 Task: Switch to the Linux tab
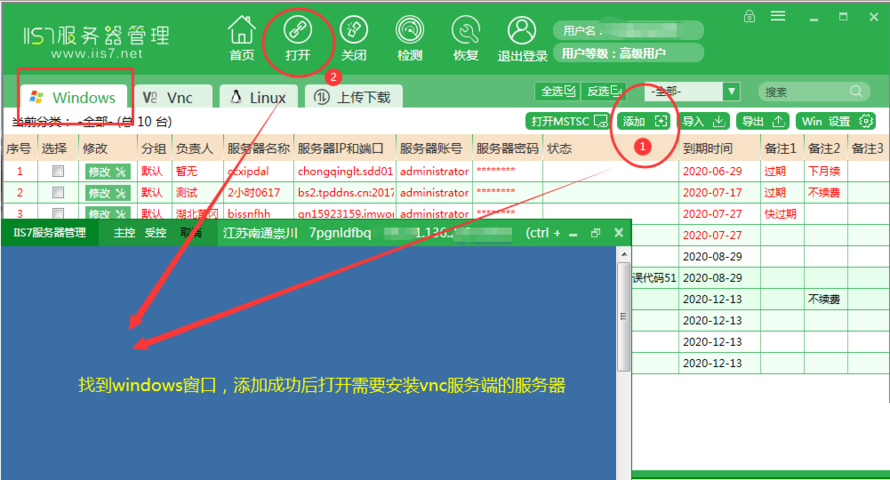pyautogui.click(x=259, y=98)
